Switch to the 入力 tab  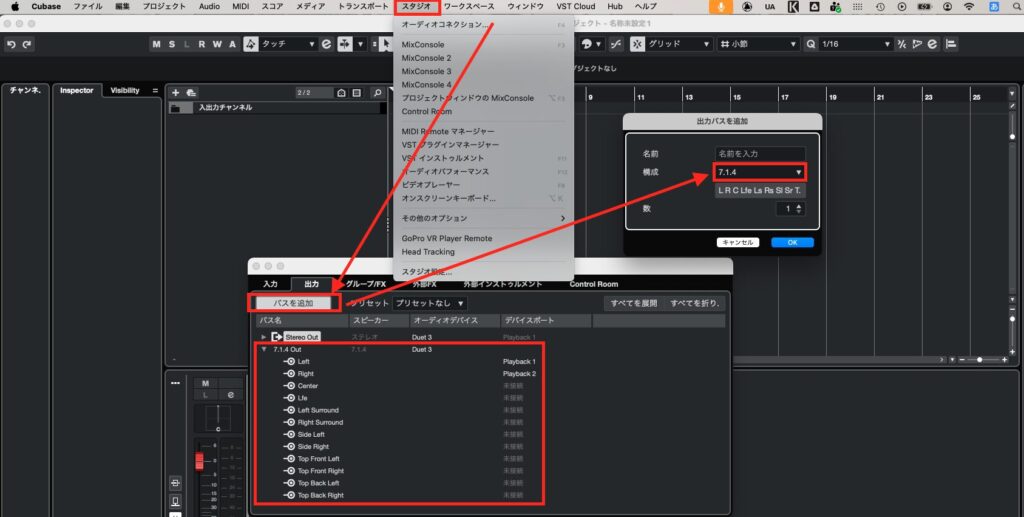click(x=270, y=284)
